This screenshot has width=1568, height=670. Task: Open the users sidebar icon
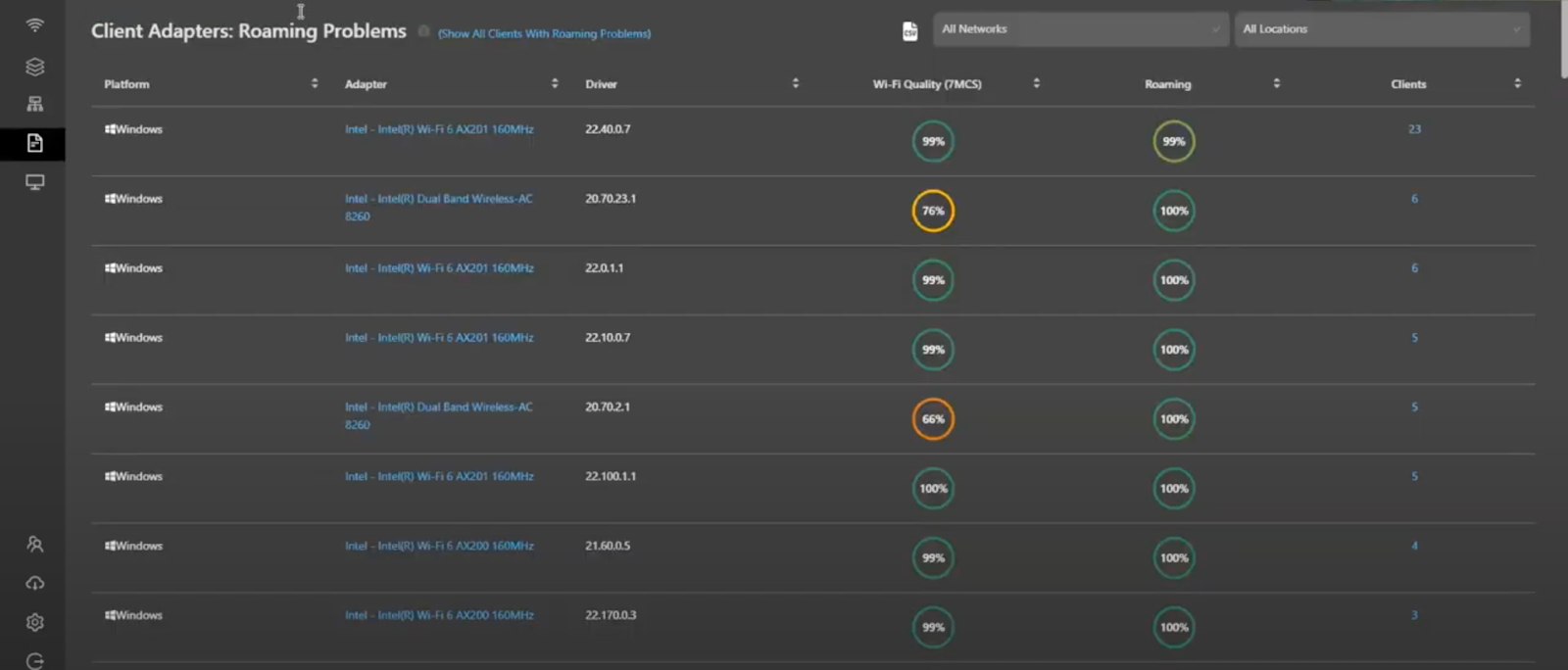(x=35, y=544)
